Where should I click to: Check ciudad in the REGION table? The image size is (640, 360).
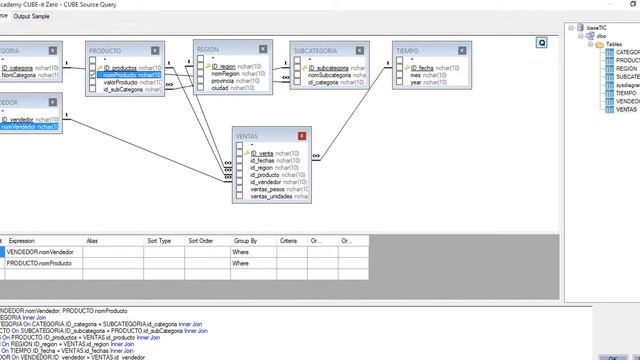pos(200,88)
